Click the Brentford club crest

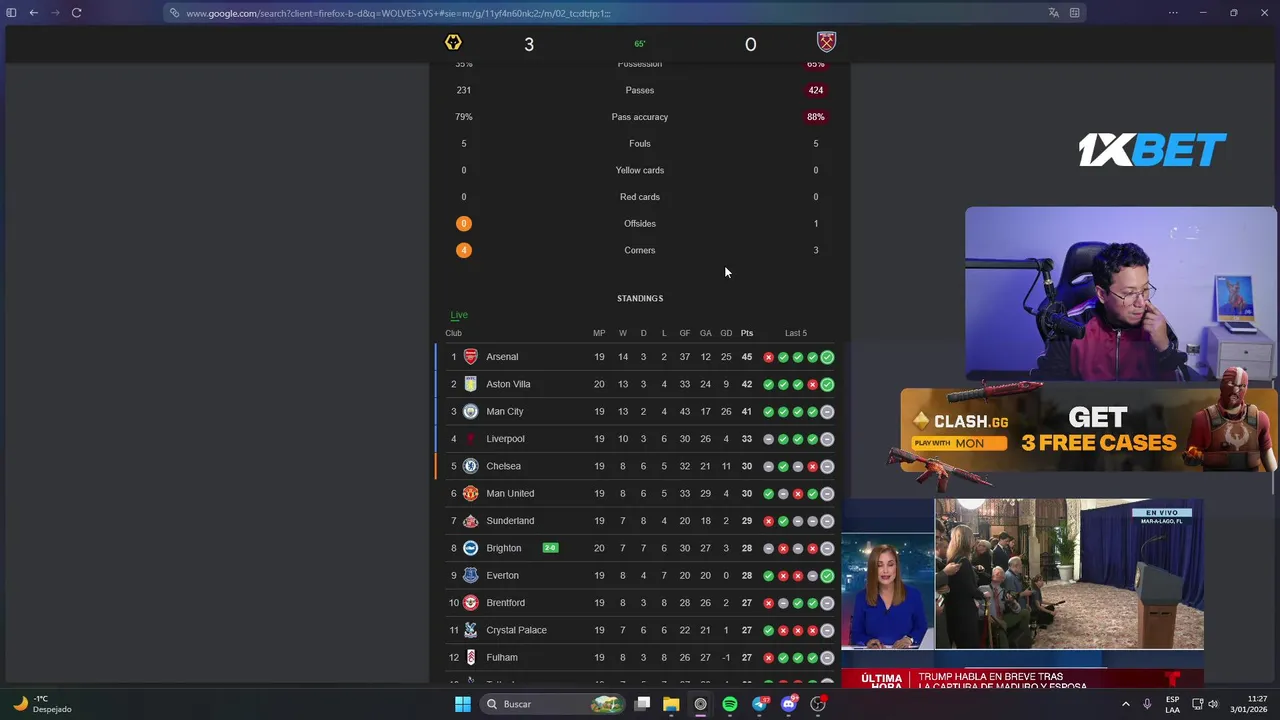click(x=470, y=603)
